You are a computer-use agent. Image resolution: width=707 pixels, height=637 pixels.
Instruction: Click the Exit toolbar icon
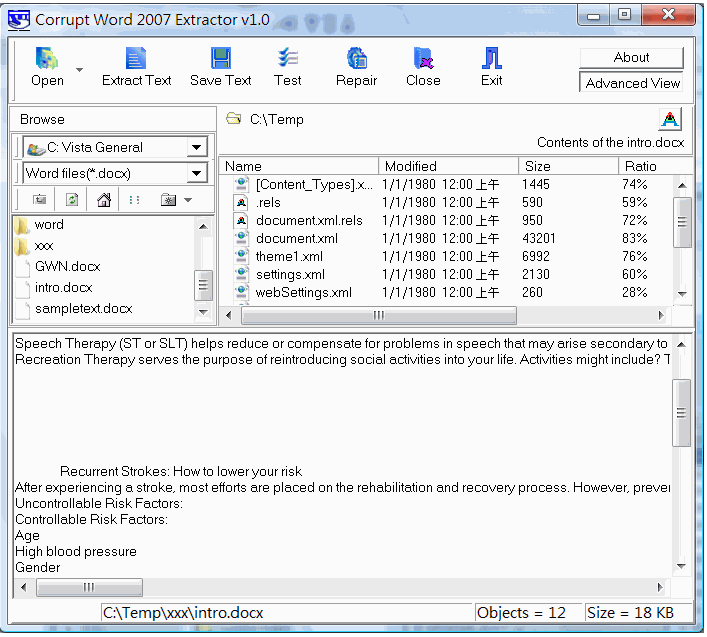click(491, 59)
